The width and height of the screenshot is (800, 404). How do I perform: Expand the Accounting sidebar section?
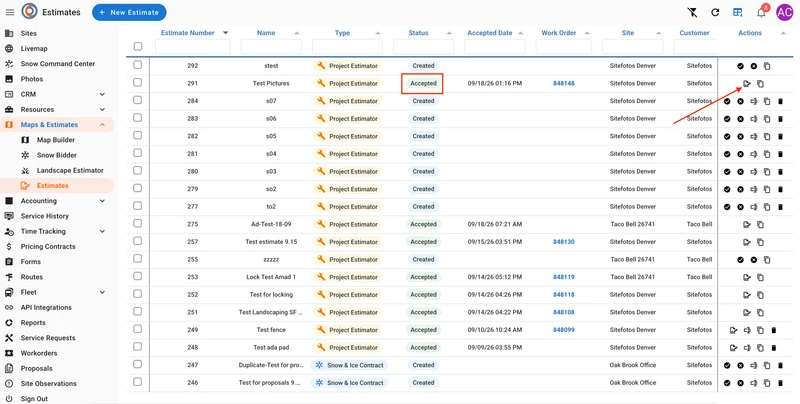pyautogui.click(x=102, y=201)
